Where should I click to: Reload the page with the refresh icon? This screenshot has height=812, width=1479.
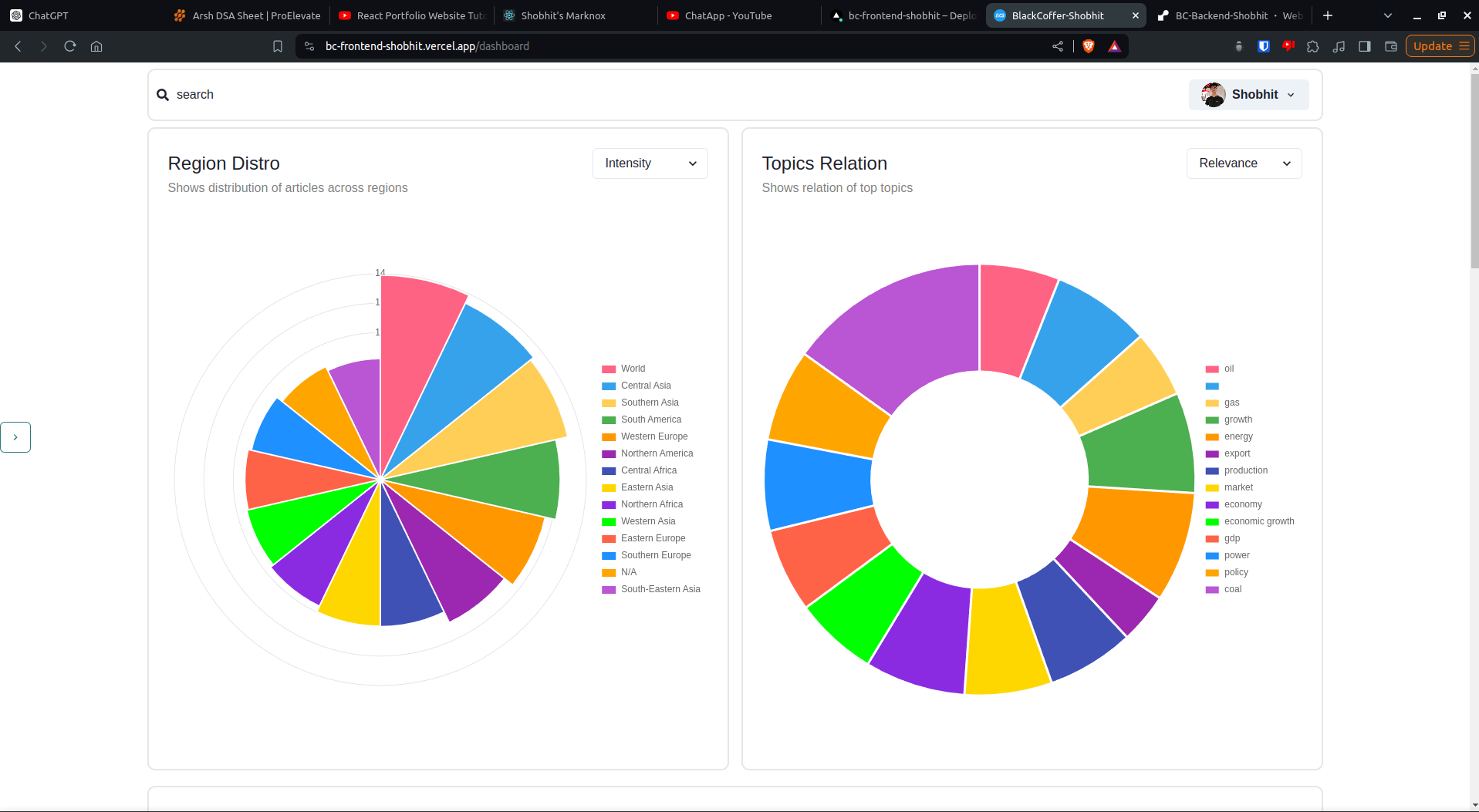(70, 46)
